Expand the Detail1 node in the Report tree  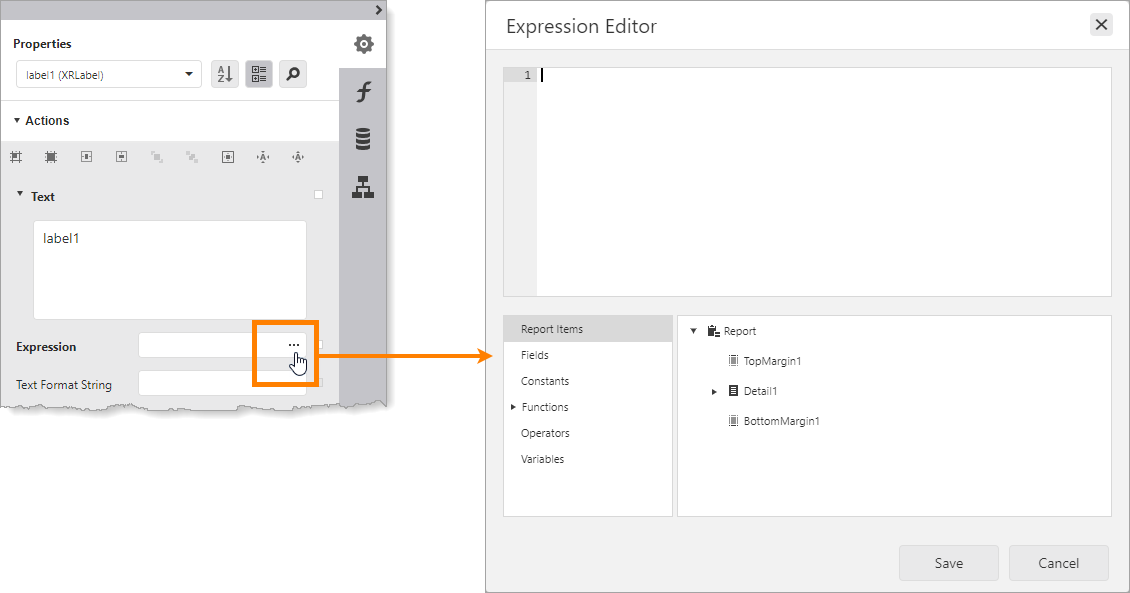tap(714, 391)
